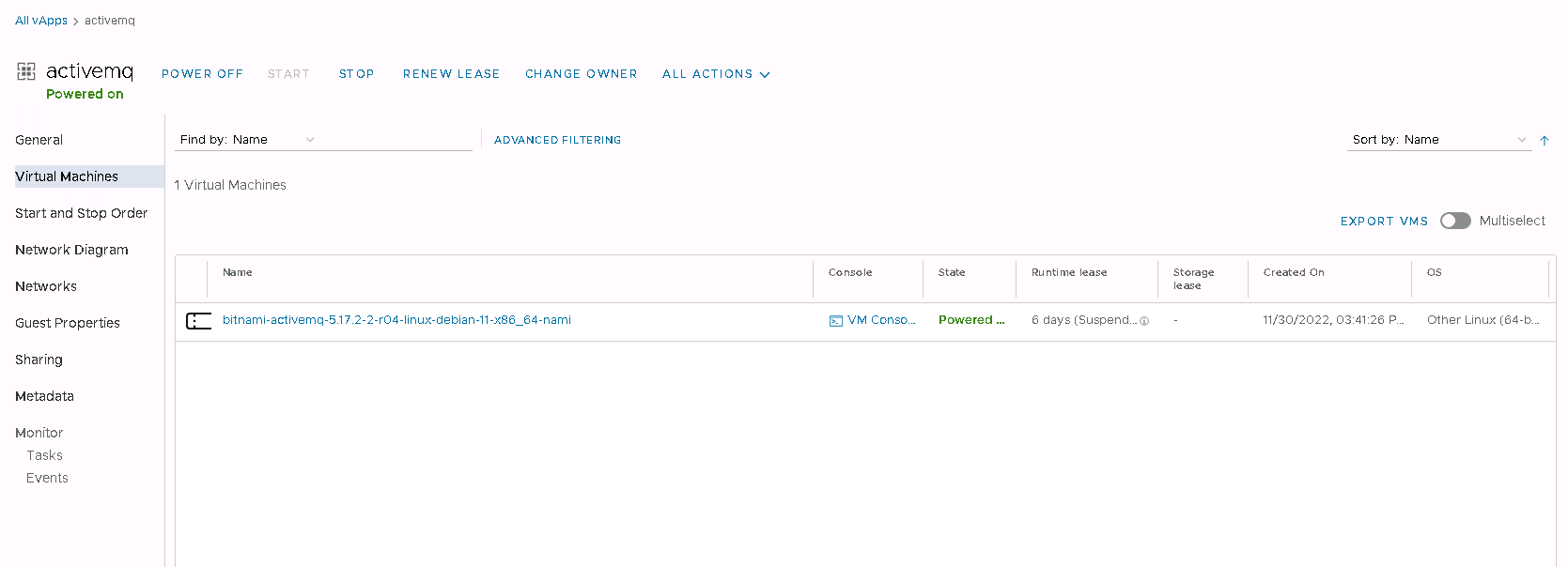Expand the All Actions menu

pyautogui.click(x=715, y=74)
